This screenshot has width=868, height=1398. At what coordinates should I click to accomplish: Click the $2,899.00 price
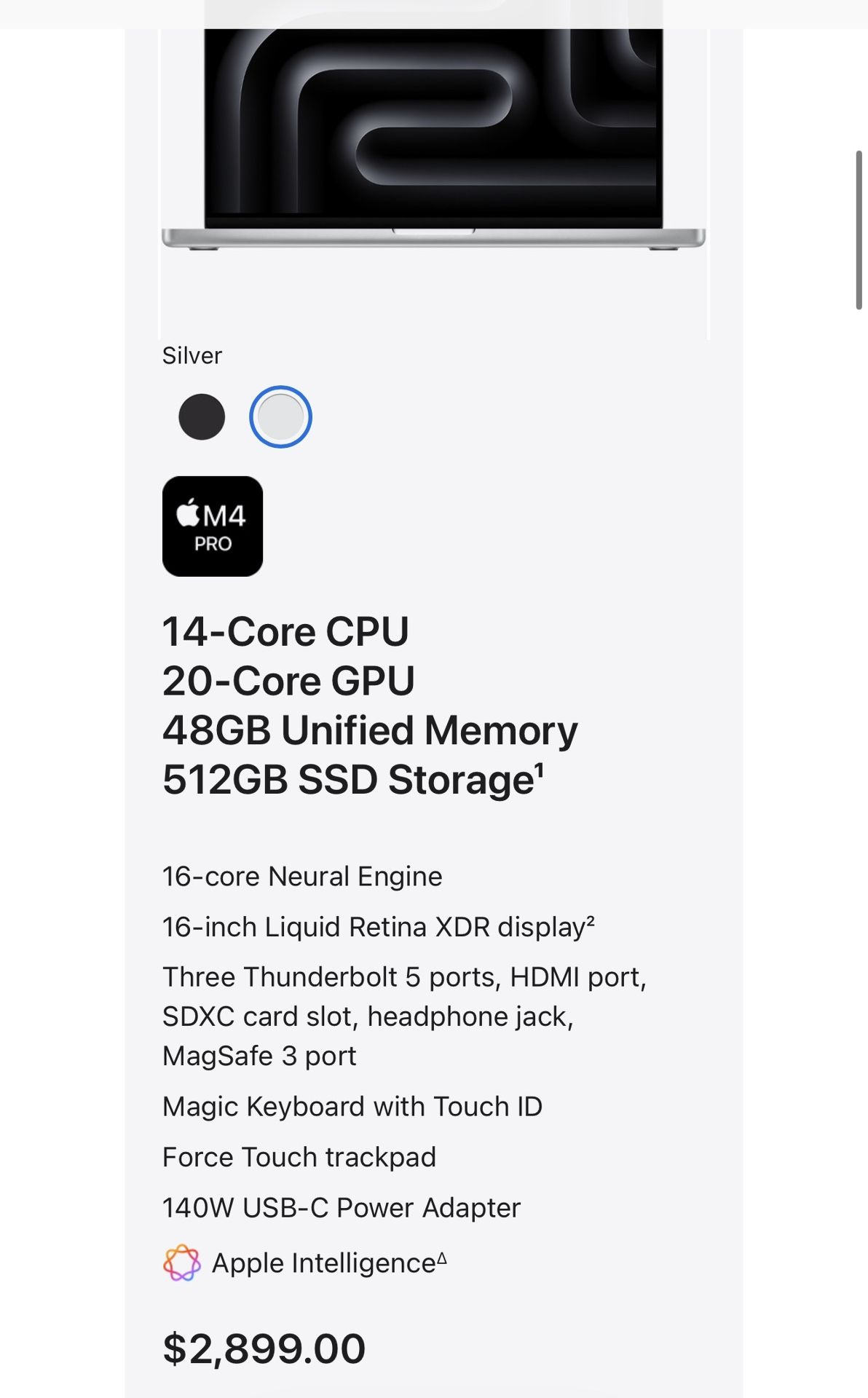[264, 1348]
